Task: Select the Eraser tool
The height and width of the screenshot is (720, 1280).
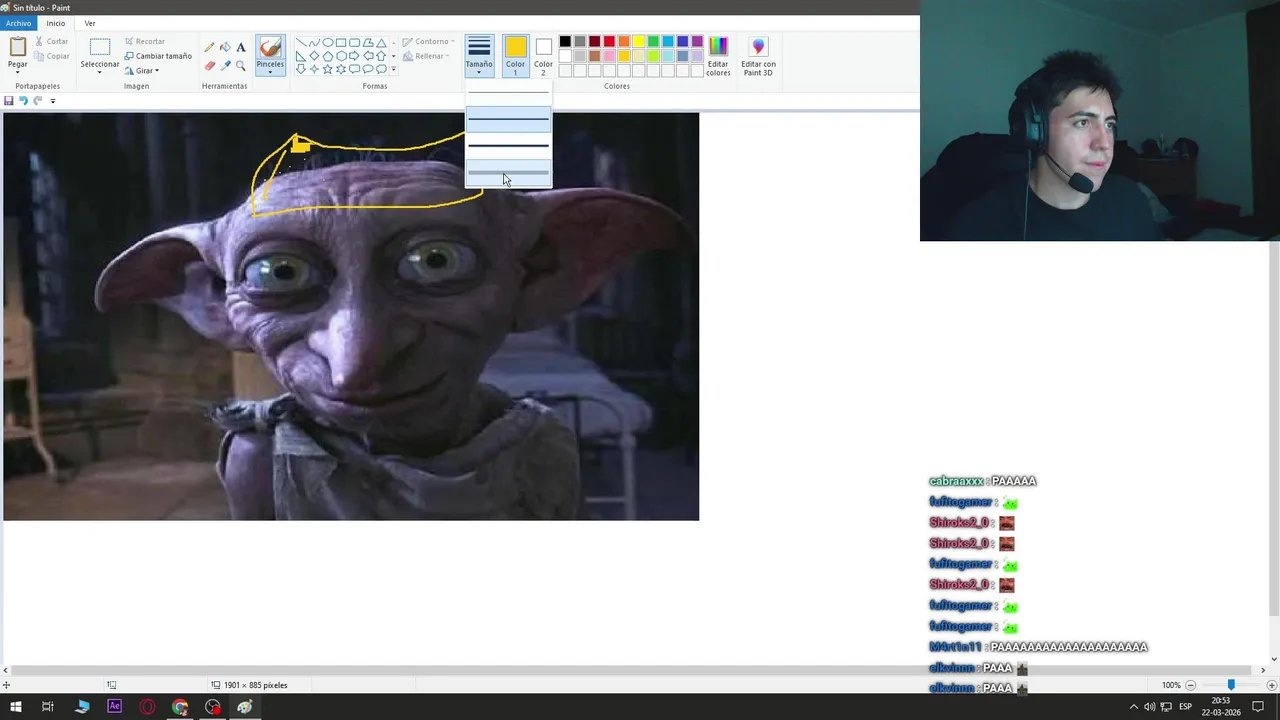Action: 209,66
